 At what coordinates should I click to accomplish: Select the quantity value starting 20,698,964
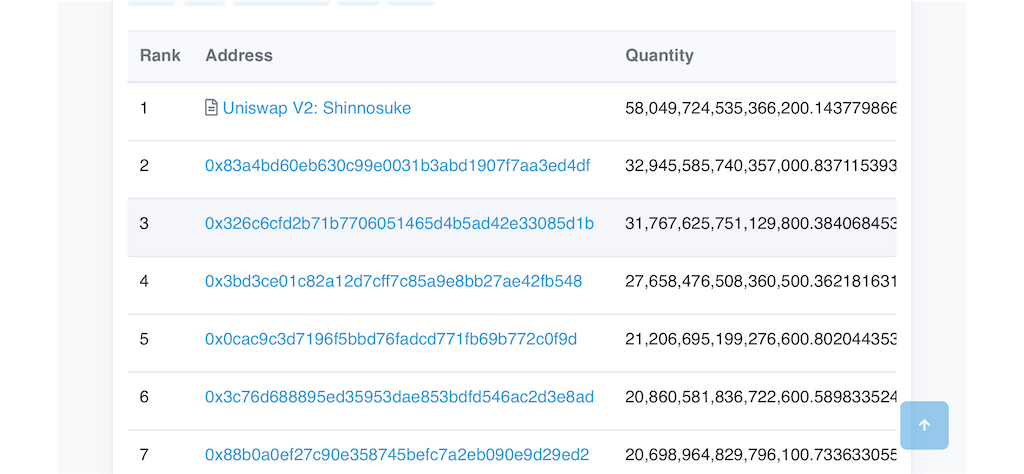click(x=761, y=455)
